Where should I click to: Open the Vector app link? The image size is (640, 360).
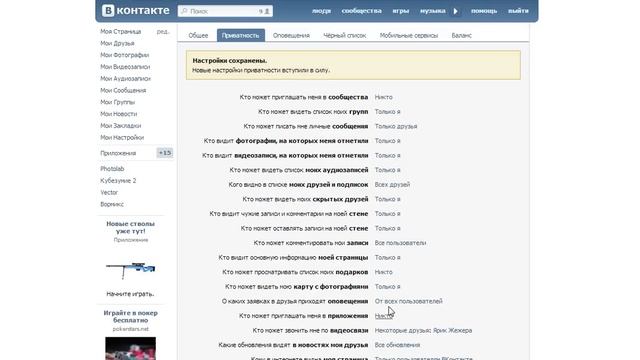coord(109,193)
